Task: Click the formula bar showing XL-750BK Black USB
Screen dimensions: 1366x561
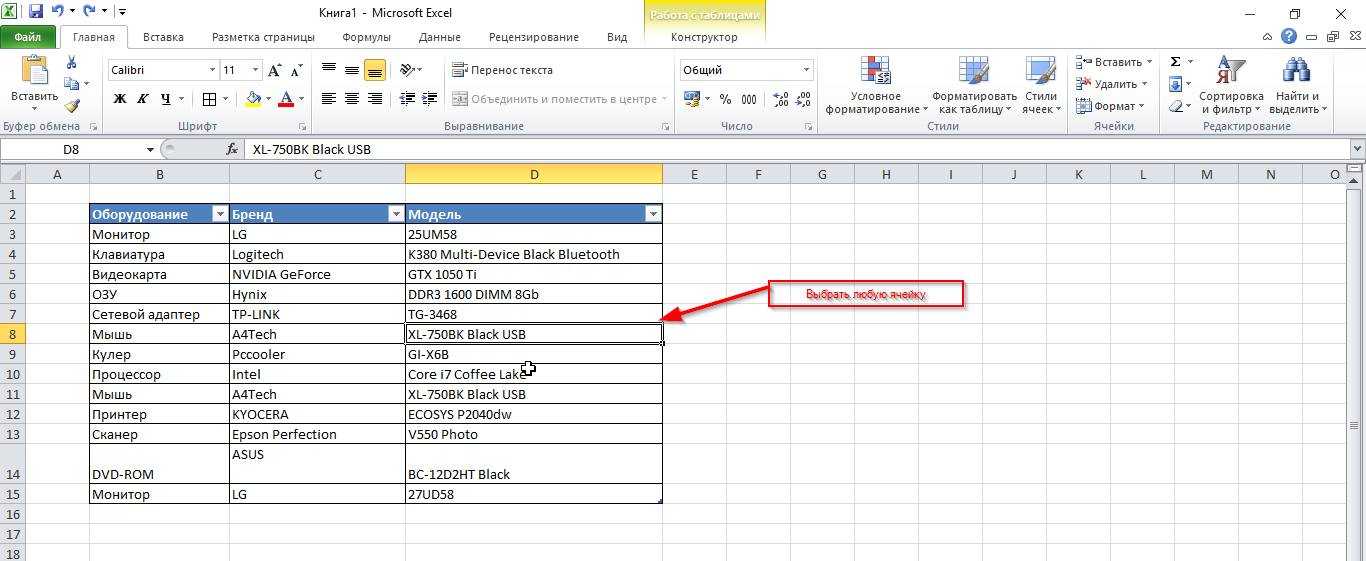Action: point(798,149)
